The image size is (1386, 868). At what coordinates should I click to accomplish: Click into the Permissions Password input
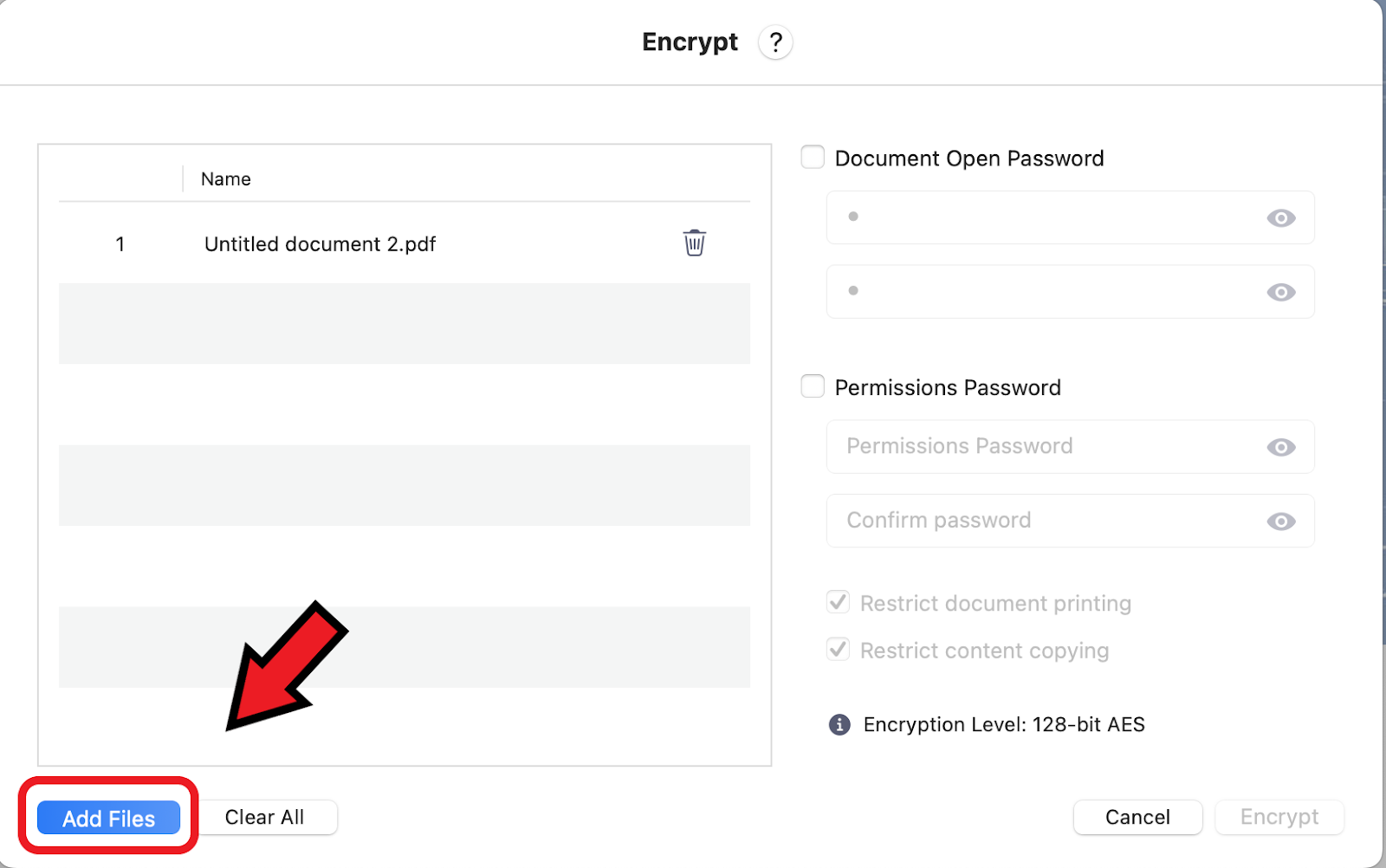(1039, 447)
